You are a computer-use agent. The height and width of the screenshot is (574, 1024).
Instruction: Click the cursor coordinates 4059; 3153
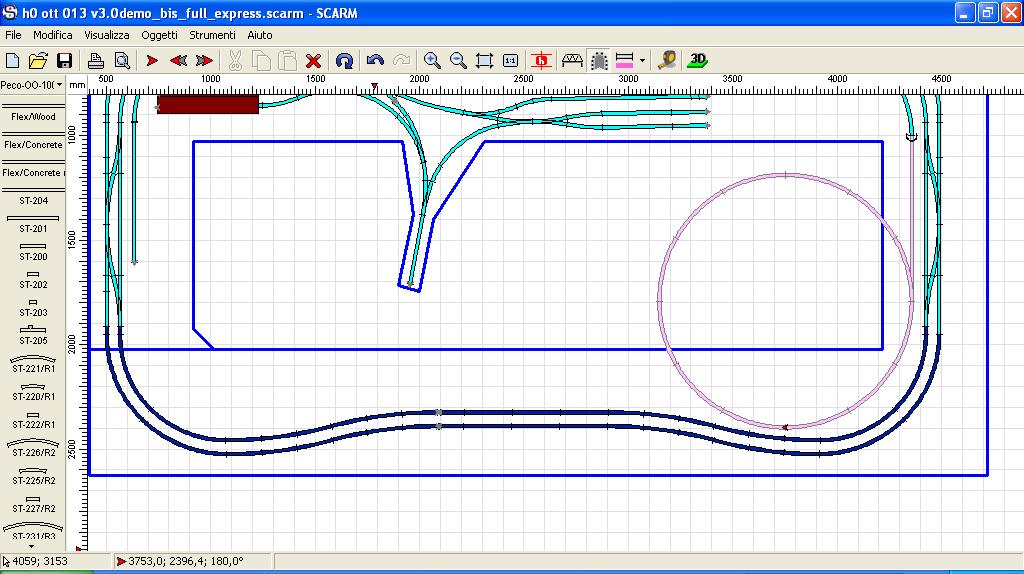point(39,561)
